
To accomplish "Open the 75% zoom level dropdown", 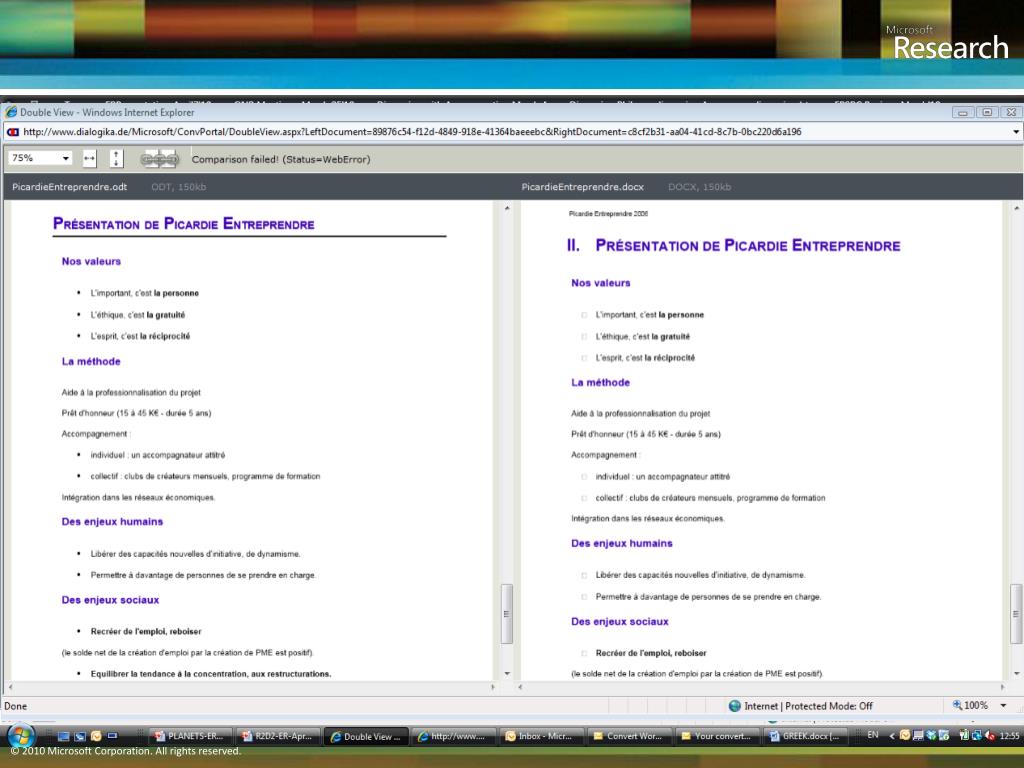I will pos(39,158).
